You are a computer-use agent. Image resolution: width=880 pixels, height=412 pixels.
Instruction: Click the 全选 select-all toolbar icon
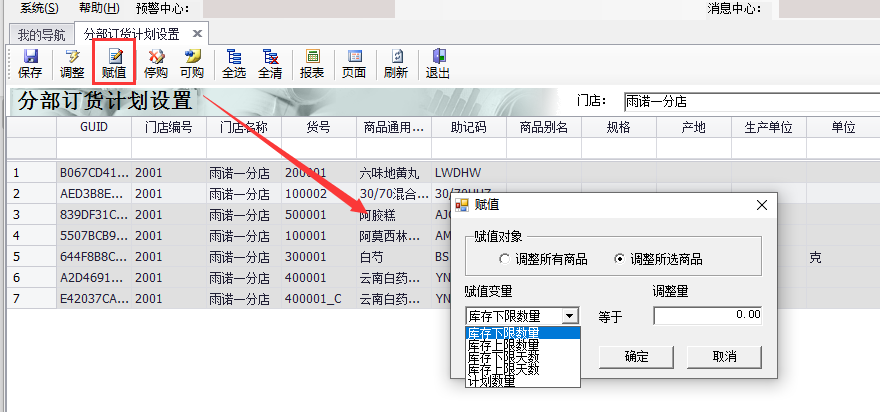[234, 64]
